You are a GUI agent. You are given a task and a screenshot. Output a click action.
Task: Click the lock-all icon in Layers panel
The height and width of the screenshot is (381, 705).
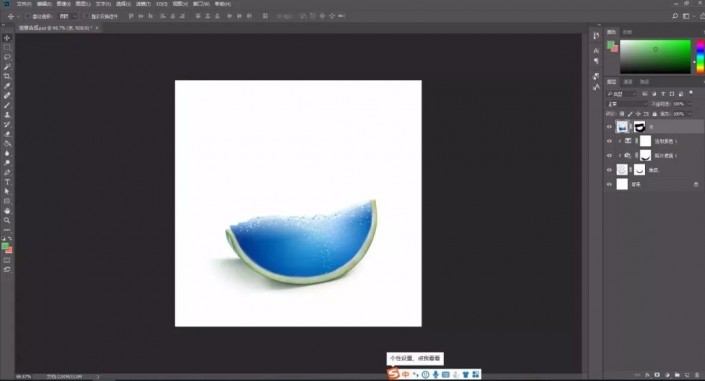pyautogui.click(x=655, y=114)
